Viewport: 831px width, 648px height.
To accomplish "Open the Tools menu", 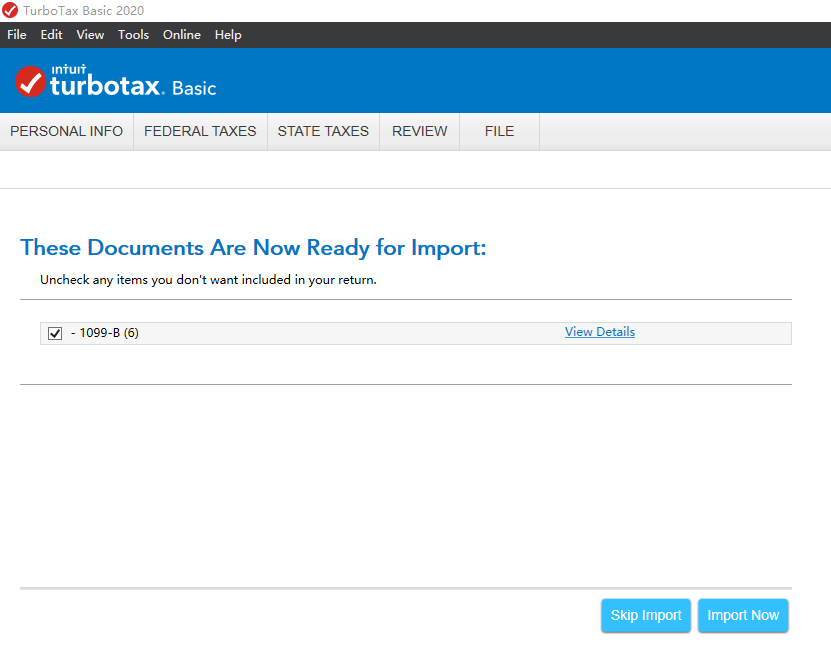I will click(133, 35).
